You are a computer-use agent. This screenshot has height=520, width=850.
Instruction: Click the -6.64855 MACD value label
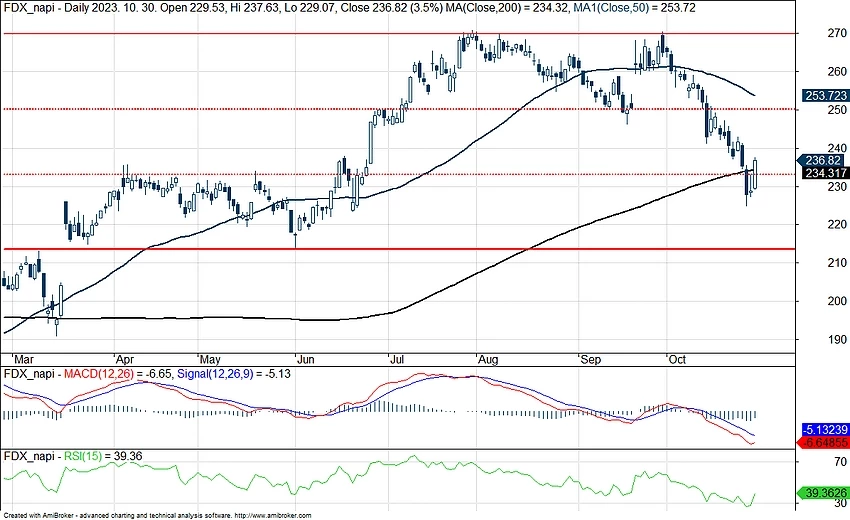coord(823,442)
